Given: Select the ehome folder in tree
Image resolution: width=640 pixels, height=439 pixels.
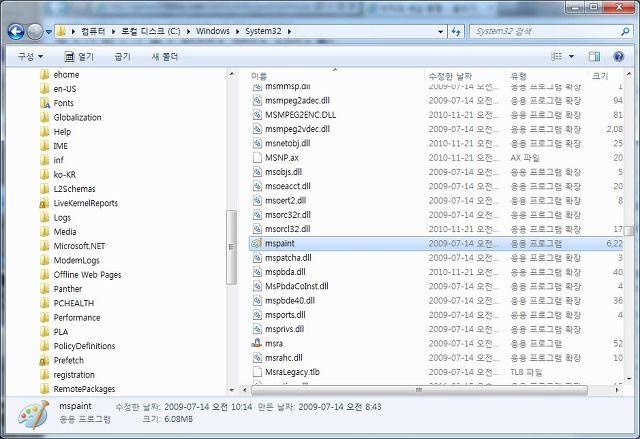Looking at the screenshot, I should pyautogui.click(x=66, y=75).
